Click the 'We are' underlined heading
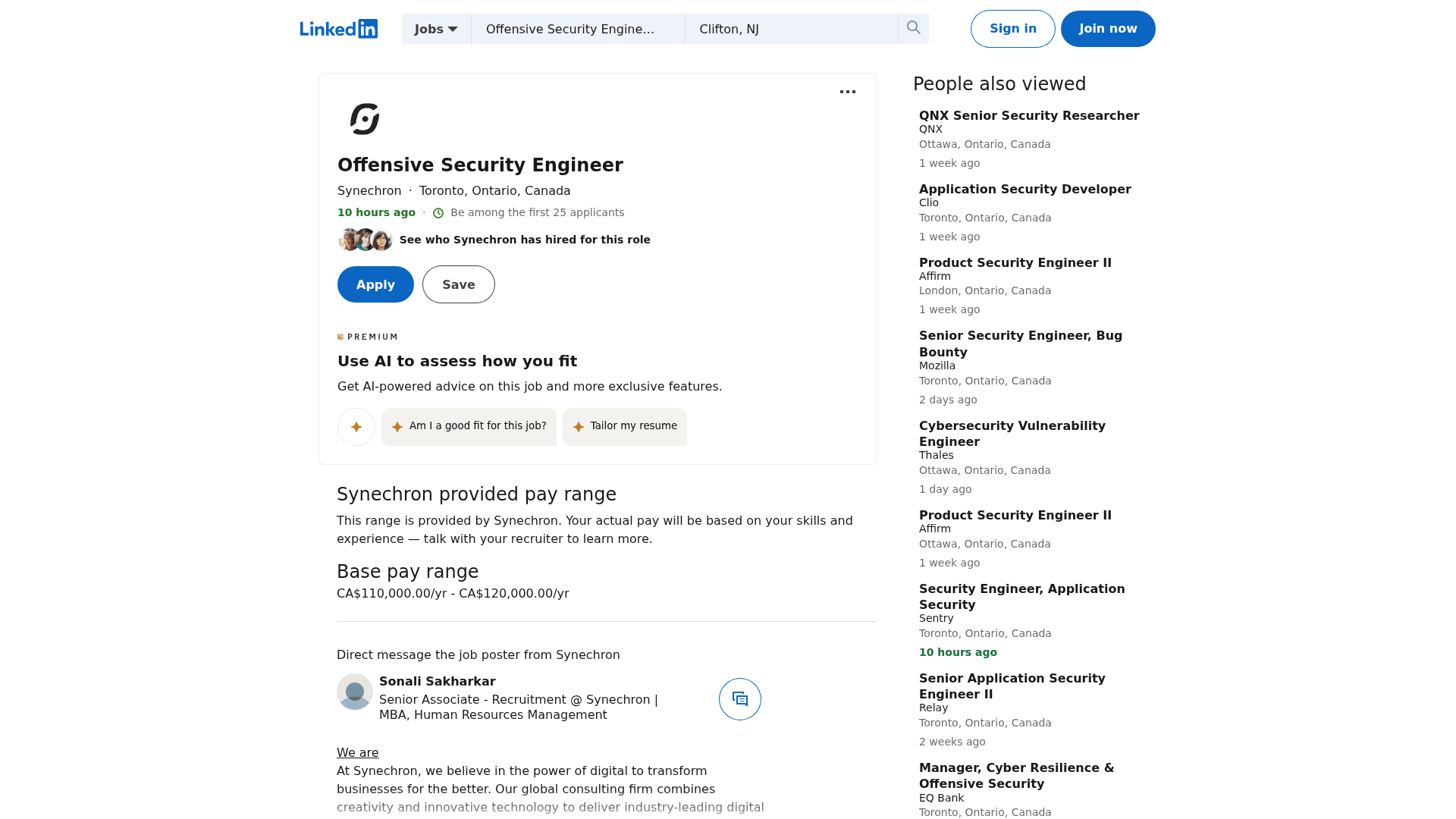 pos(358,753)
